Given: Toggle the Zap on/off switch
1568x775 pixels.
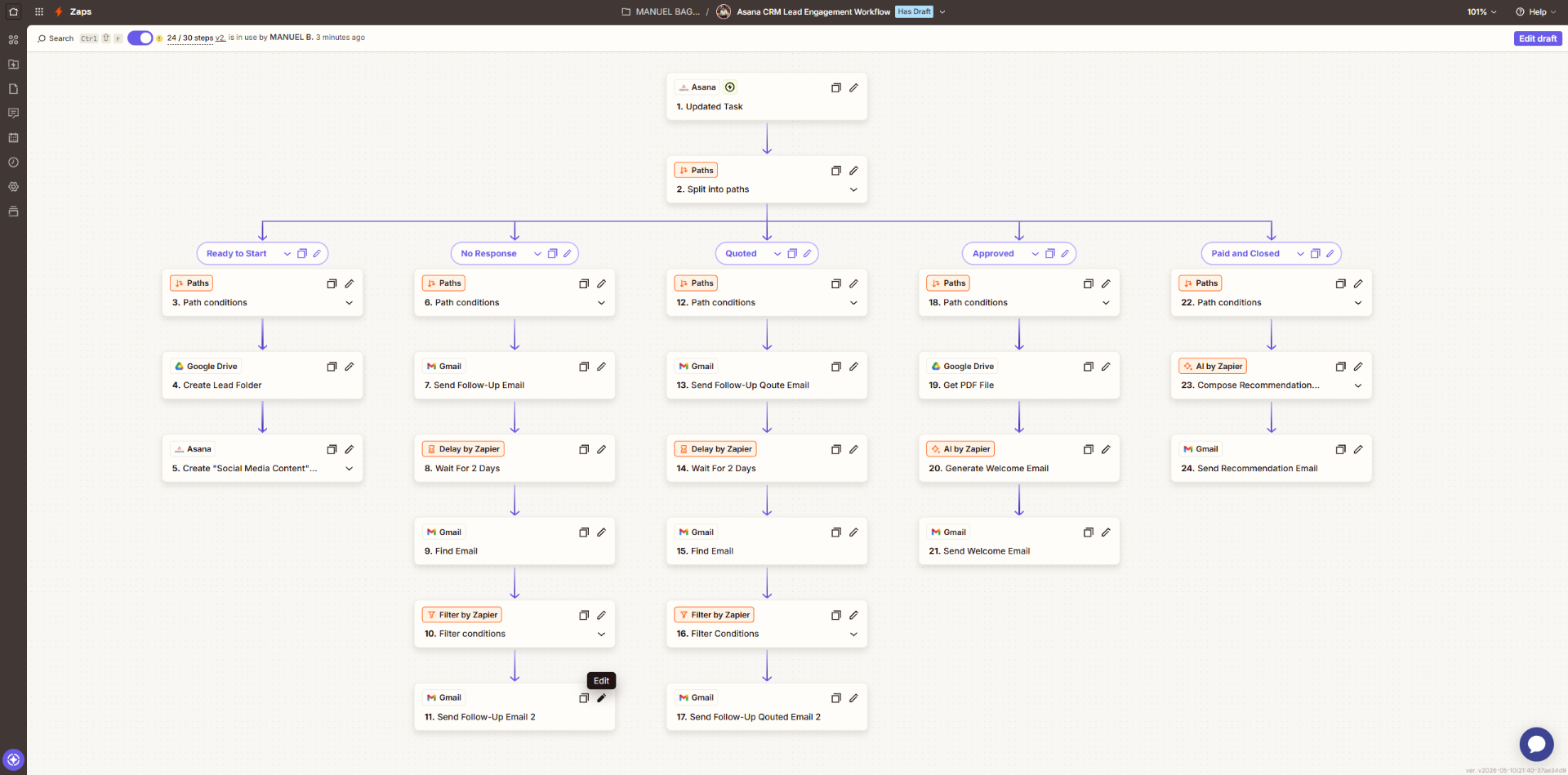Looking at the screenshot, I should click(x=140, y=38).
